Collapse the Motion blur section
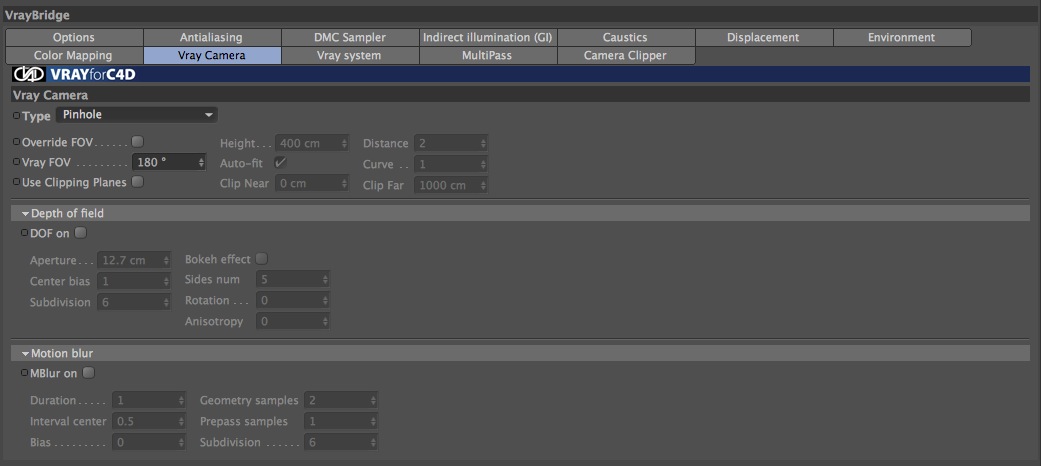 tap(25, 354)
